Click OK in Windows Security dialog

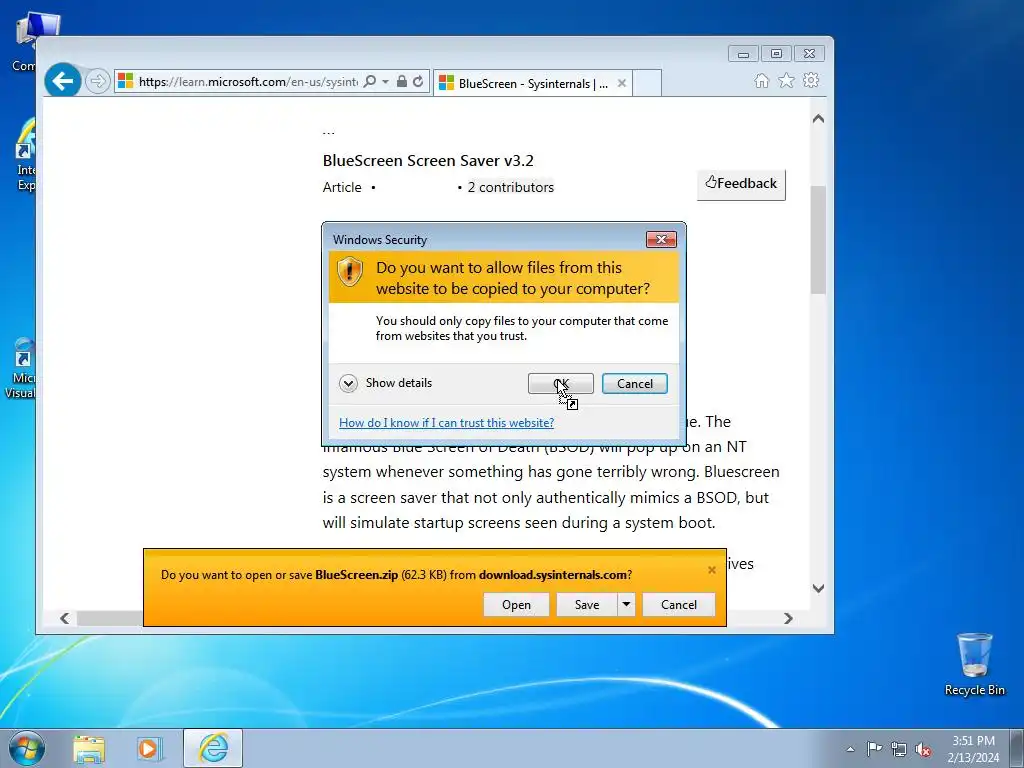[560, 384]
